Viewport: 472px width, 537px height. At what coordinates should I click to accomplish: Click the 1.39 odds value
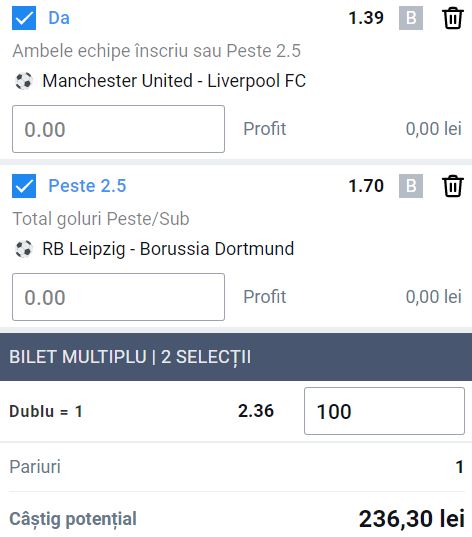(366, 18)
